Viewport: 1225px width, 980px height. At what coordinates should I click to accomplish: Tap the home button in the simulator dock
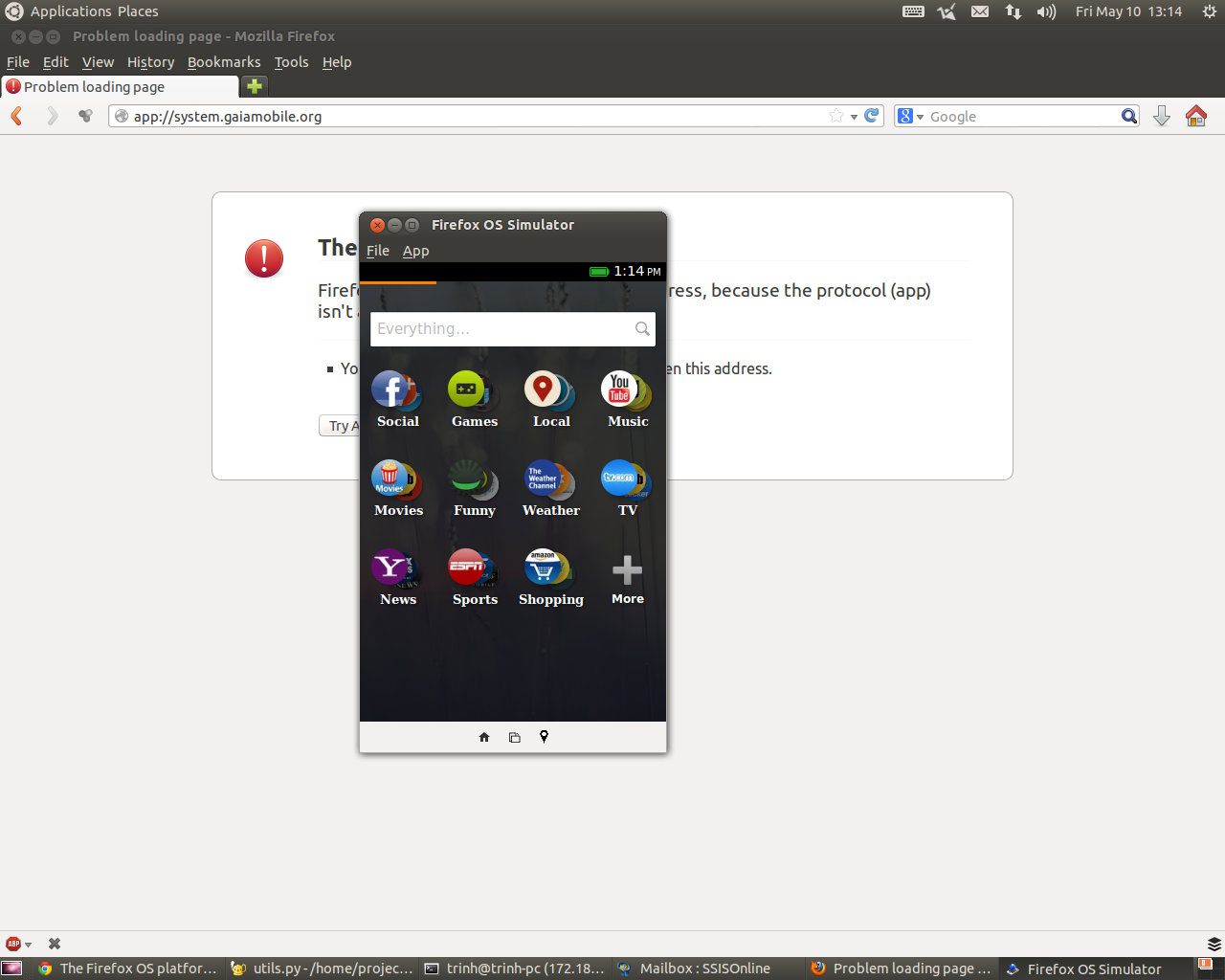[484, 737]
